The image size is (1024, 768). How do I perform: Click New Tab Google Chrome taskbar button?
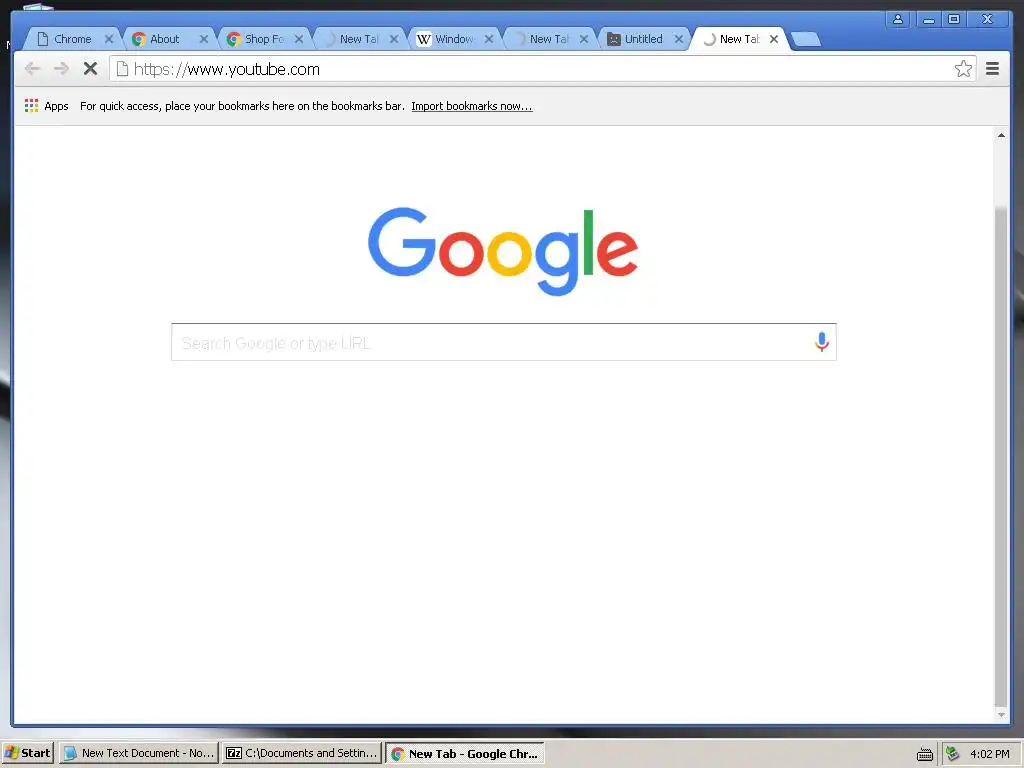[465, 753]
